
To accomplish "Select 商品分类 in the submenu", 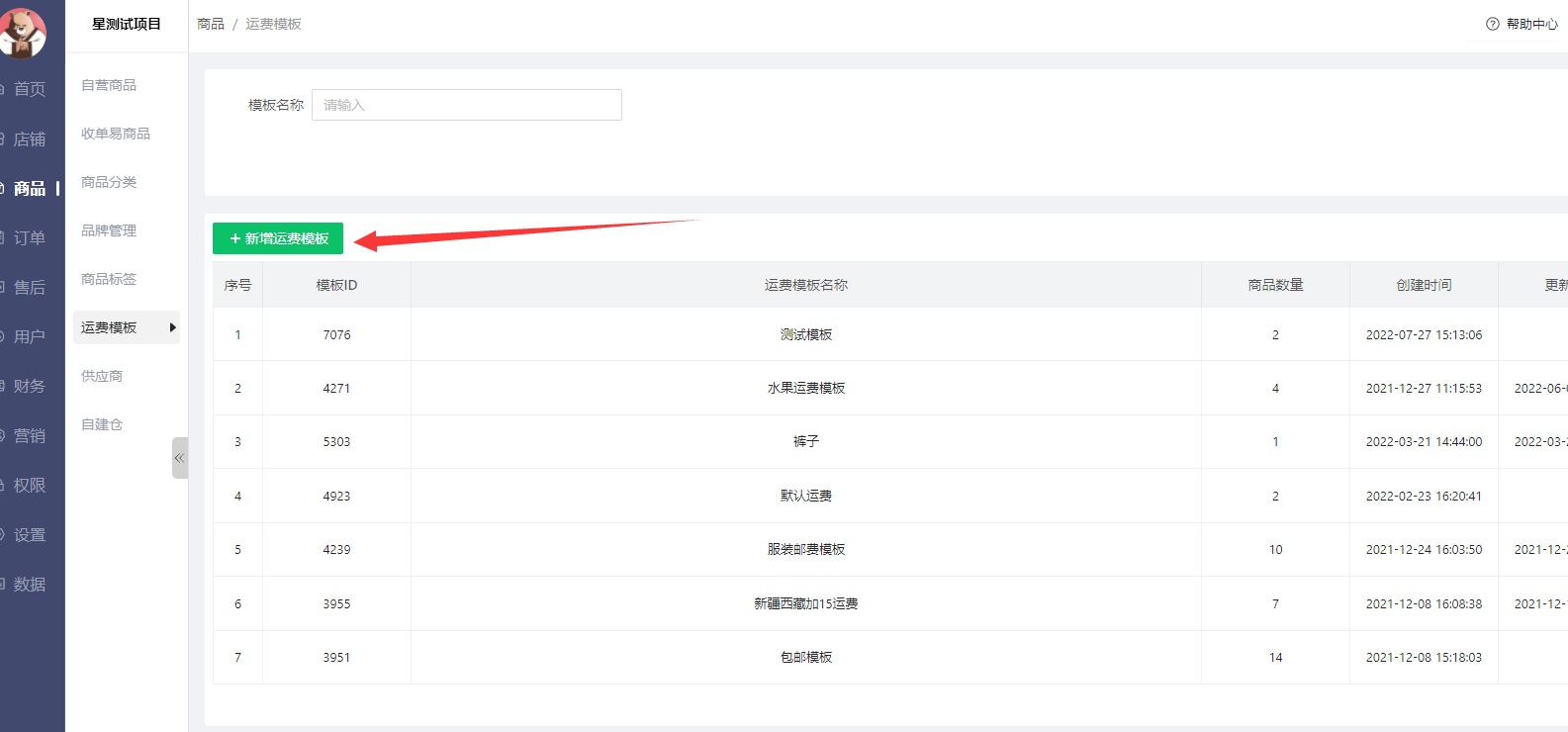I will pos(109,182).
